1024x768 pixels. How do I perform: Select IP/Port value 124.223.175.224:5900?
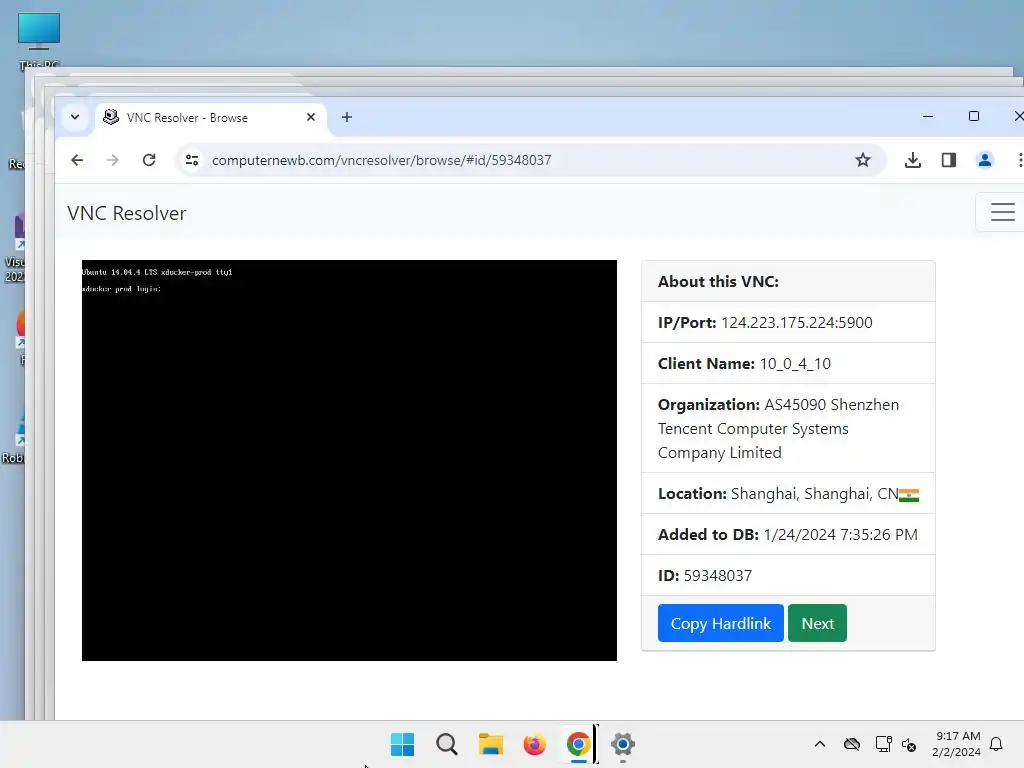coord(797,323)
